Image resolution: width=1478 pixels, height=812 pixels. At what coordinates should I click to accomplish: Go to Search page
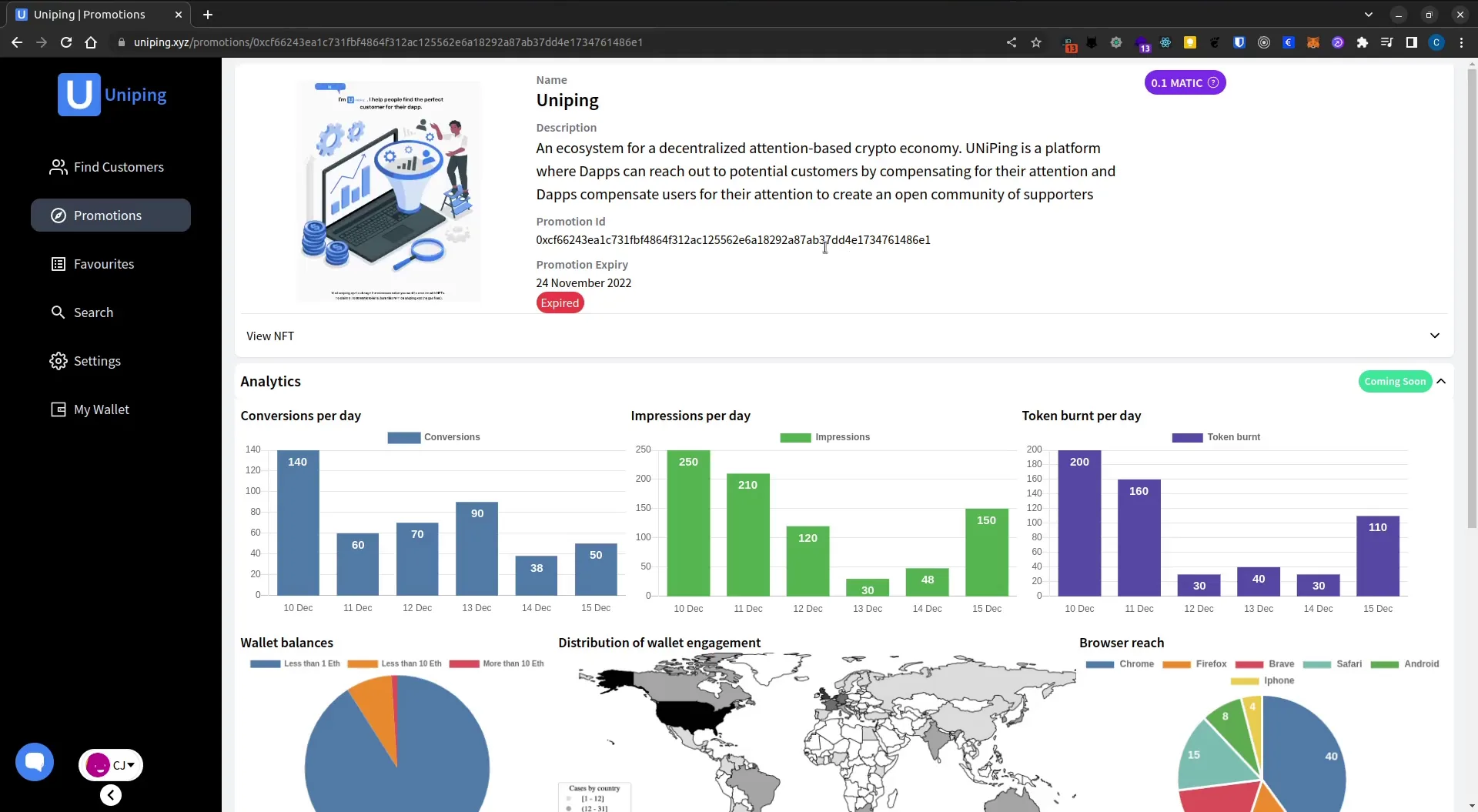[x=111, y=312]
